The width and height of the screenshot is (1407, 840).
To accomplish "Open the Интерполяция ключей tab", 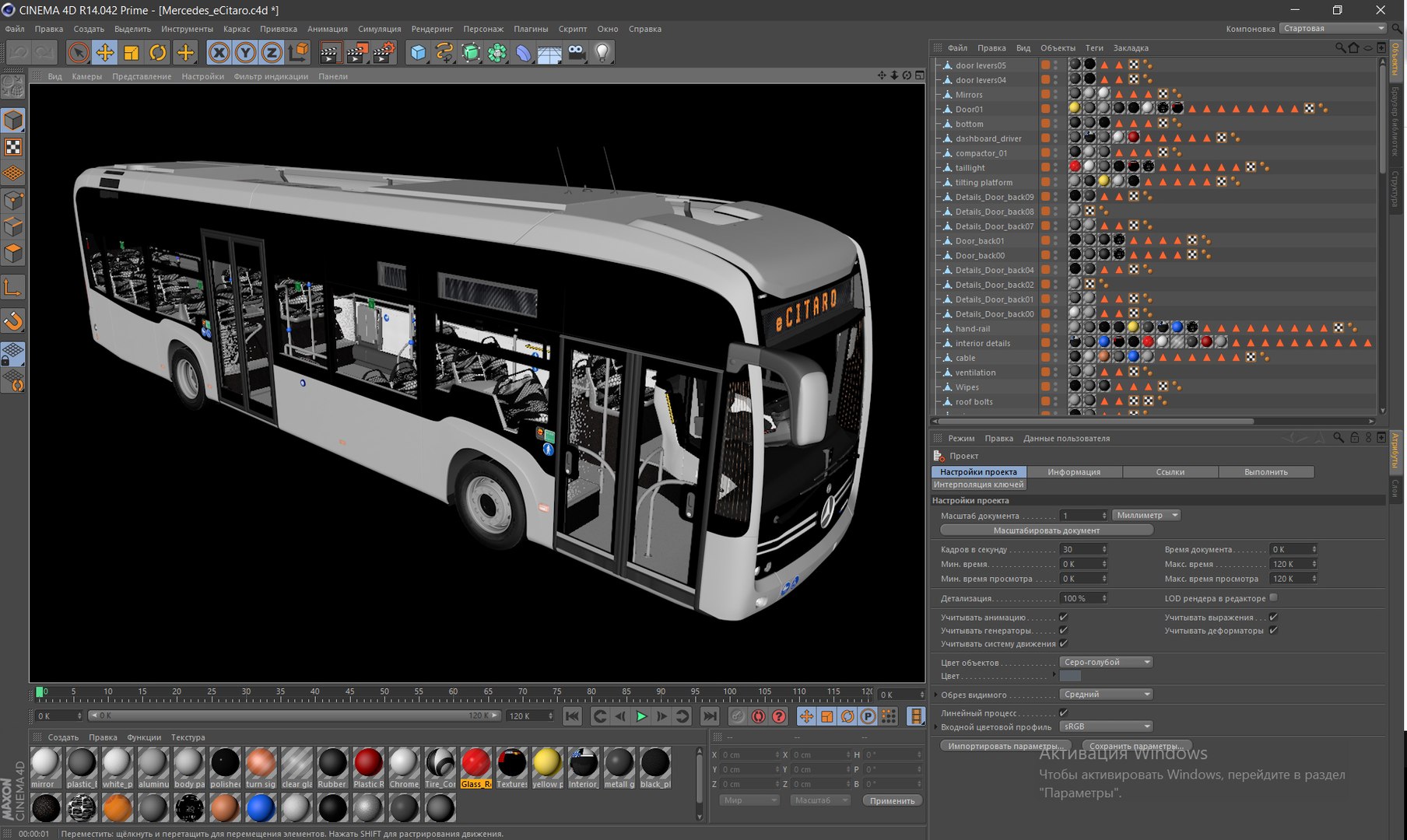I will coord(979,485).
